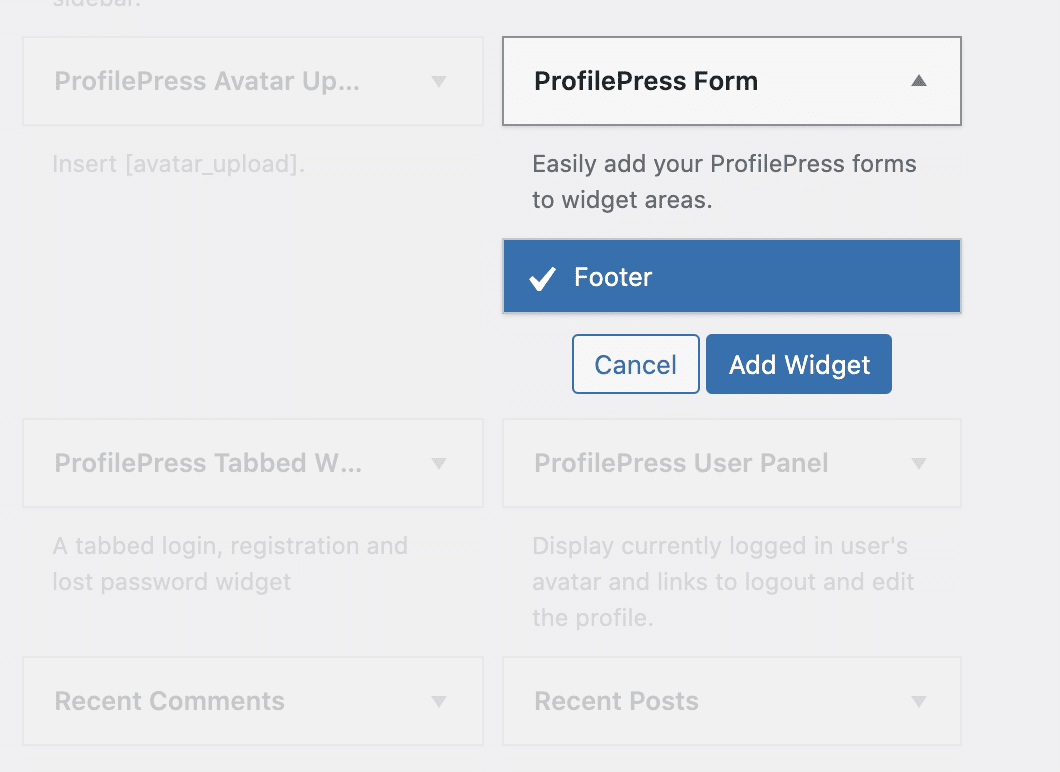
Task: Select ProfilePress User Panel widget title
Action: (681, 463)
